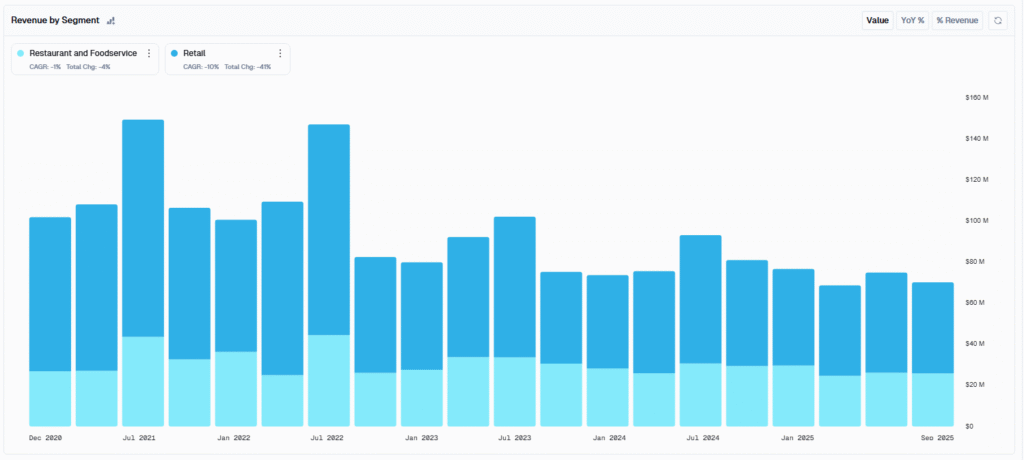Click the Revenue by Segment title
The image size is (1024, 460).
55,21
